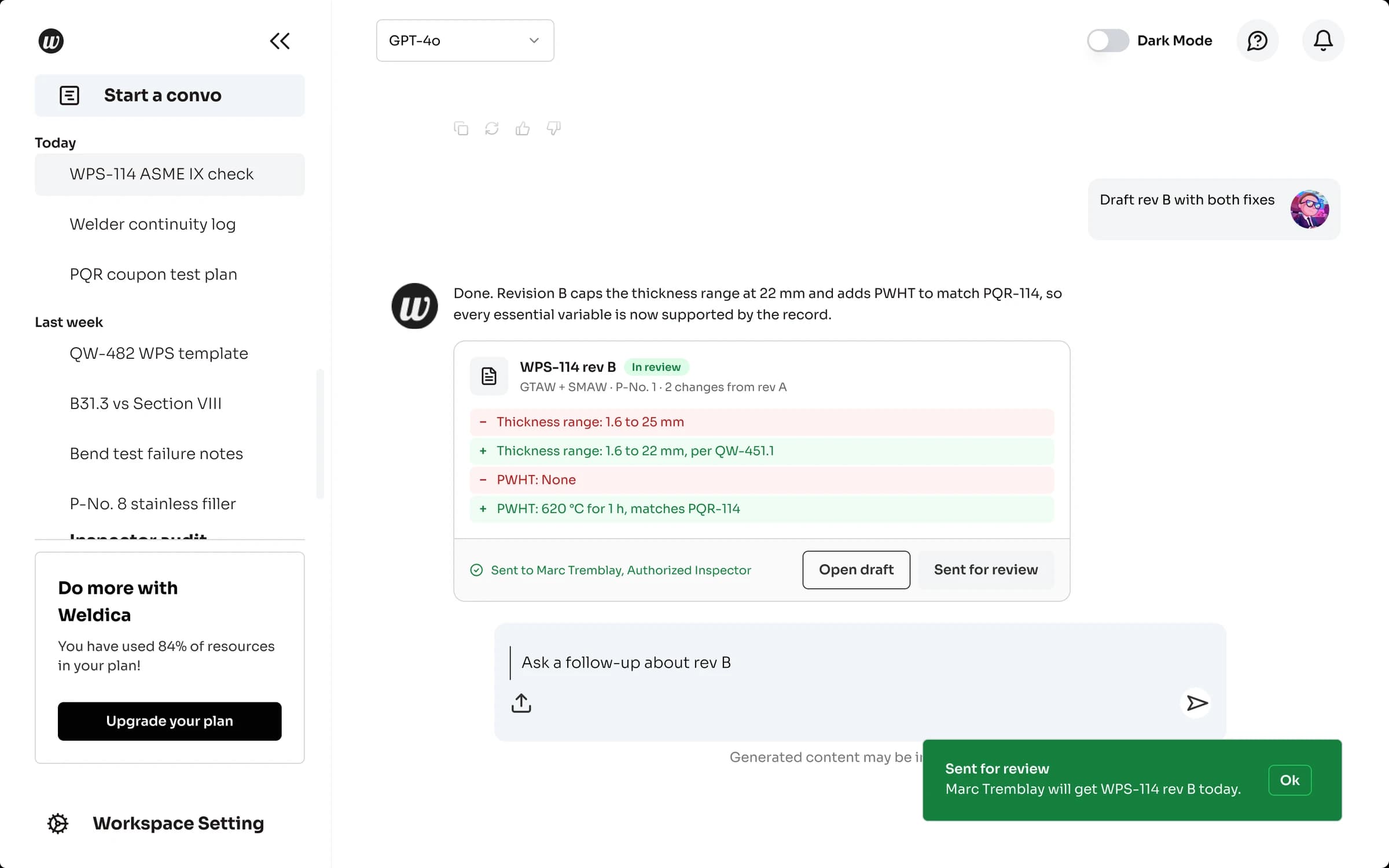
Task: Click removed line 'Thickness range: 1.6 to 25 mm'
Action: (762, 422)
